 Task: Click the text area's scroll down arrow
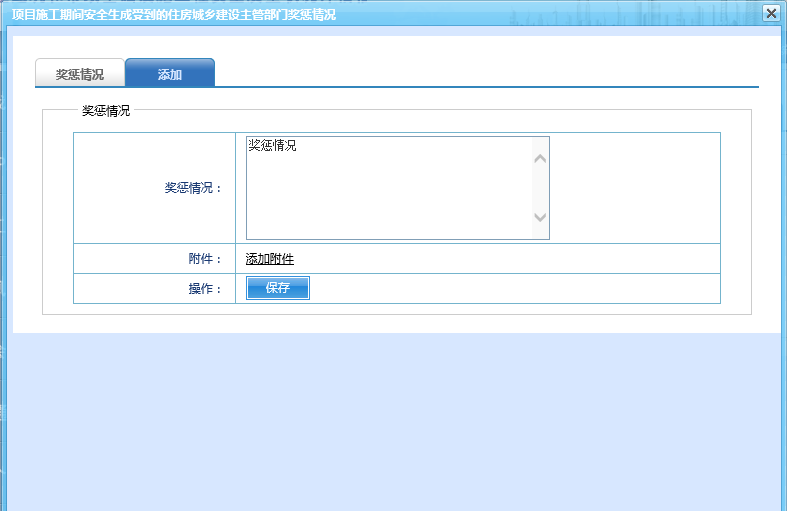[x=540, y=217]
